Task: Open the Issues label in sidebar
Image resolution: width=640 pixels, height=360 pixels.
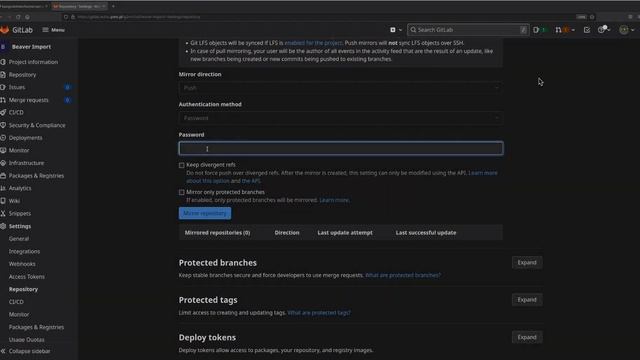Action: [17, 87]
